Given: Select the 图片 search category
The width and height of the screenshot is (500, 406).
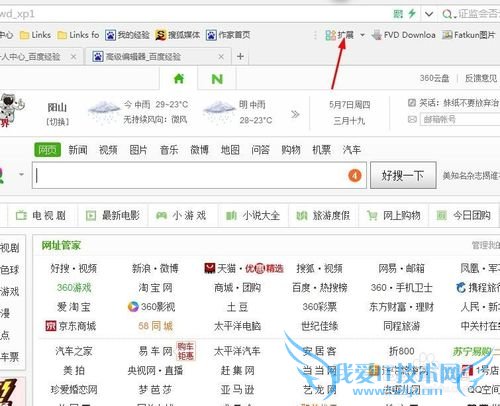Looking at the screenshot, I should pyautogui.click(x=138, y=150).
